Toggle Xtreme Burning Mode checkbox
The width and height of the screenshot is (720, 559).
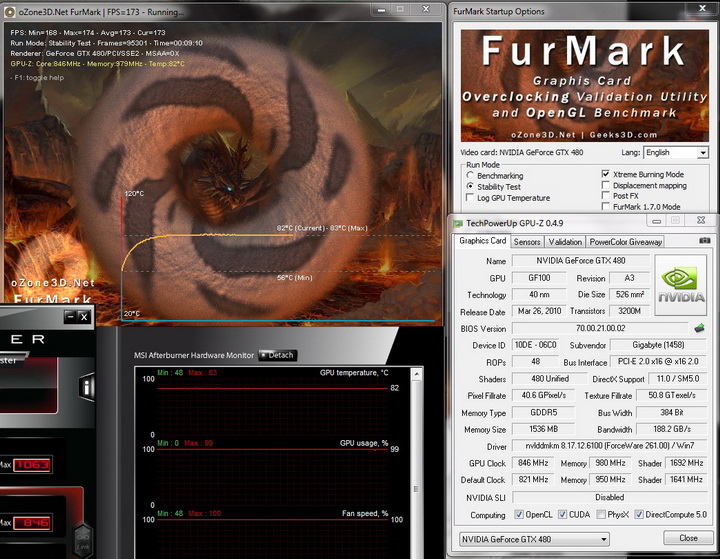[606, 174]
